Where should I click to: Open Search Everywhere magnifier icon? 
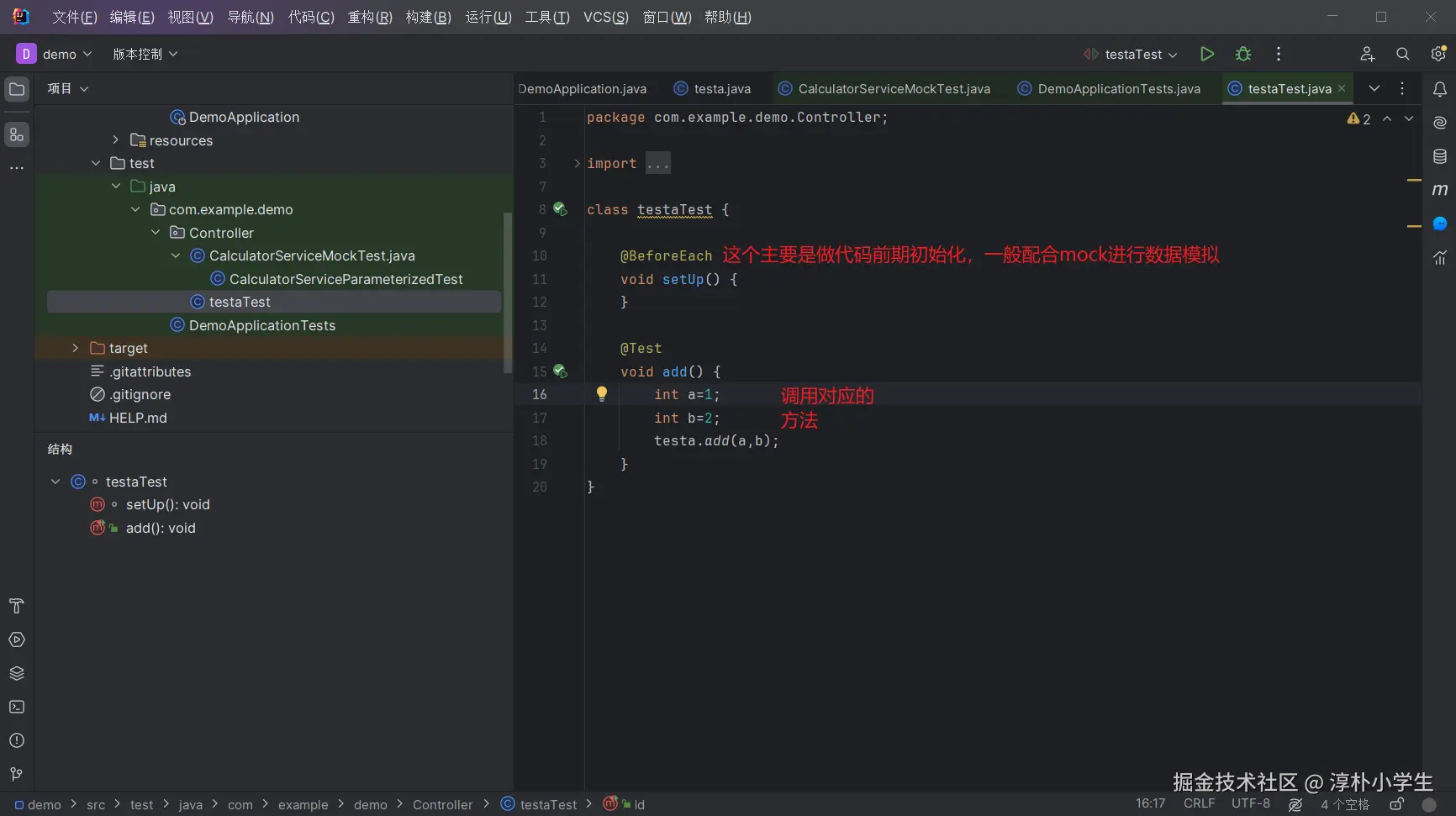[x=1403, y=54]
